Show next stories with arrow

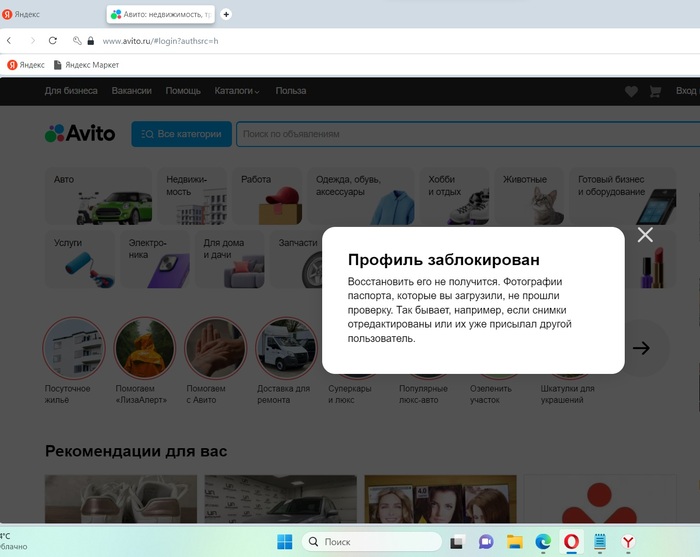point(642,348)
